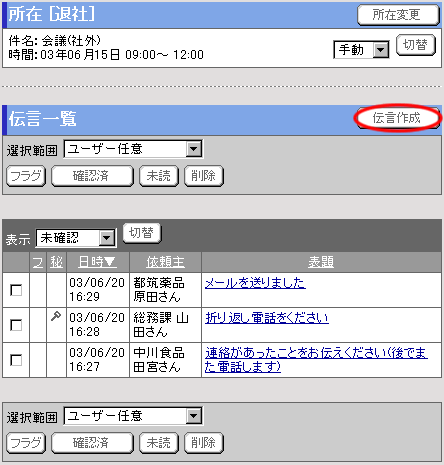Click the 伝言作成 button
The height and width of the screenshot is (465, 444).
pyautogui.click(x=398, y=118)
